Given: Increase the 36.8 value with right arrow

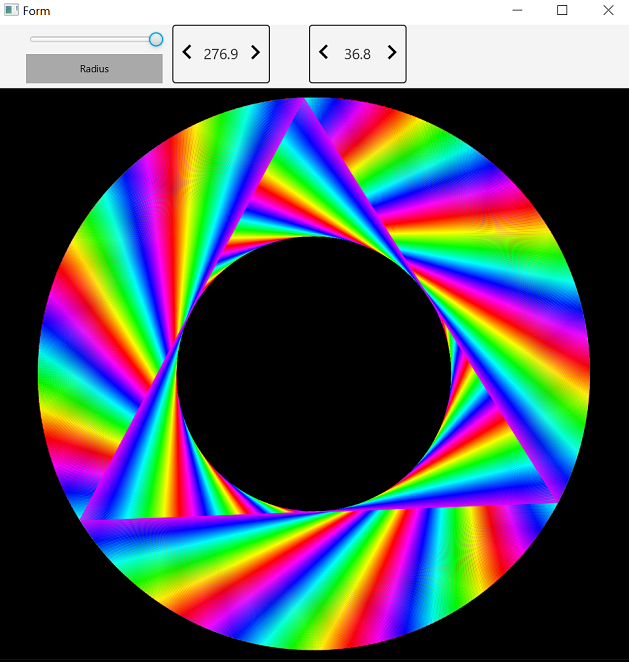Looking at the screenshot, I should pyautogui.click(x=392, y=52).
